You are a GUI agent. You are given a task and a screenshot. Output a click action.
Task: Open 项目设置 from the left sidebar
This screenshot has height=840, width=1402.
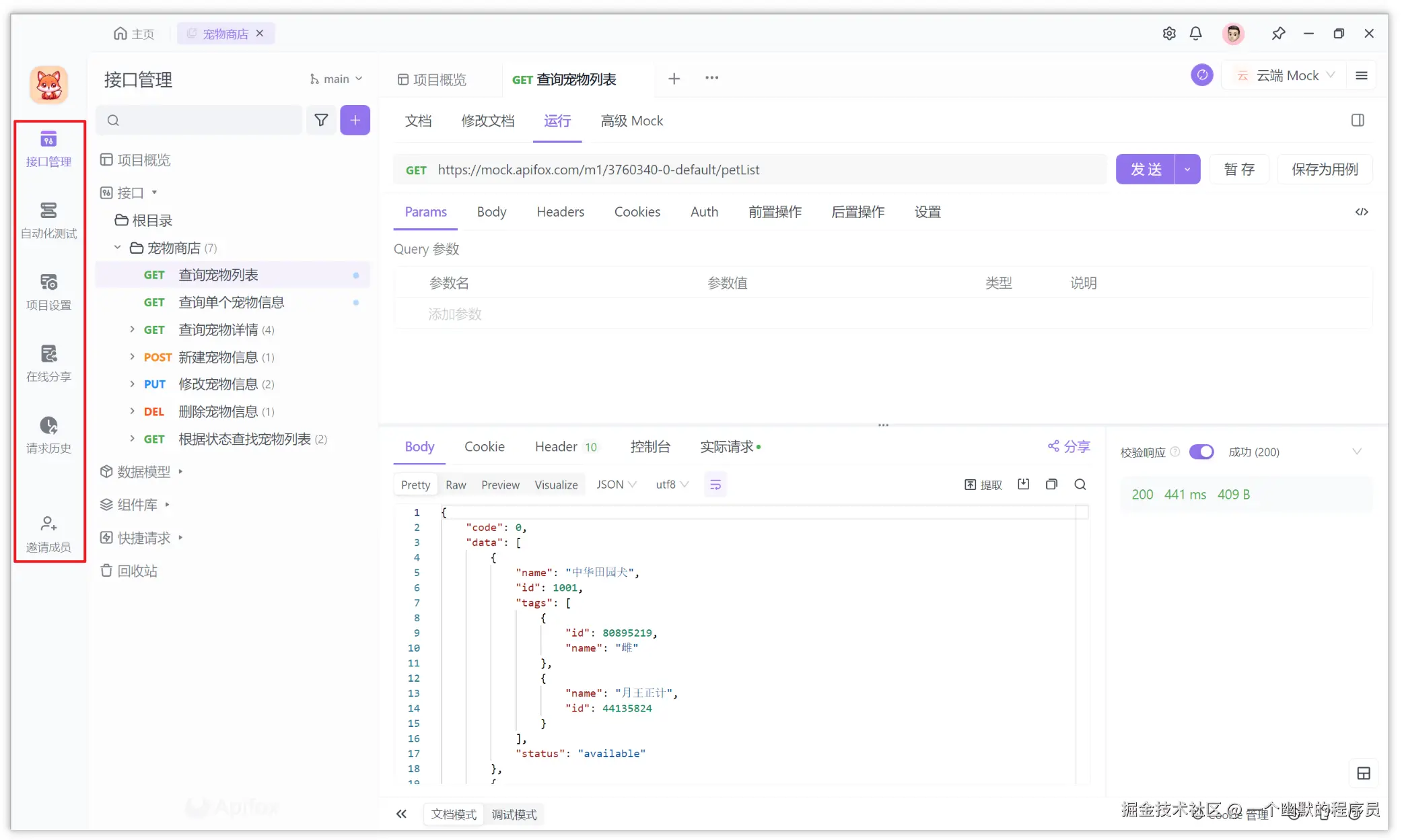pos(48,292)
